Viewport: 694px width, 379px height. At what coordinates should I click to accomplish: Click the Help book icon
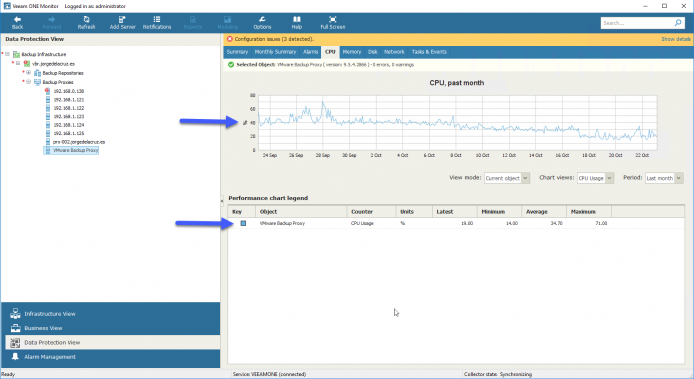(297, 19)
